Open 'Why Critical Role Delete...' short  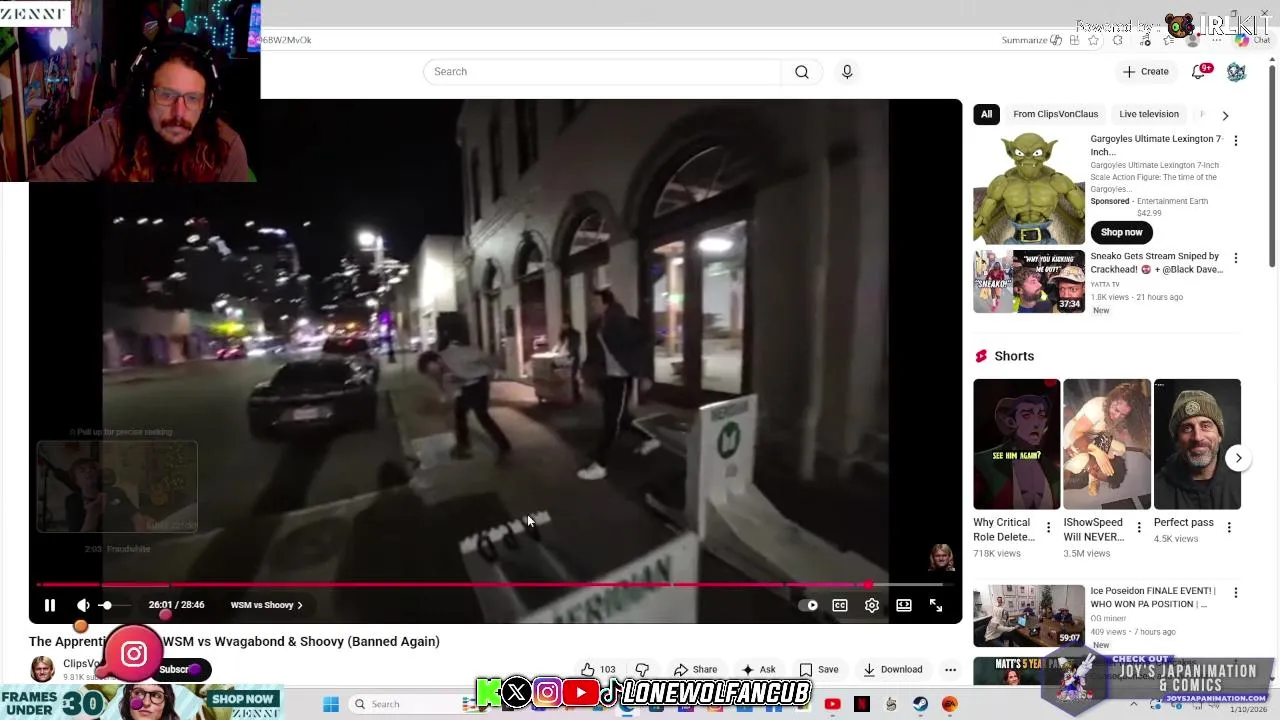pos(1016,444)
